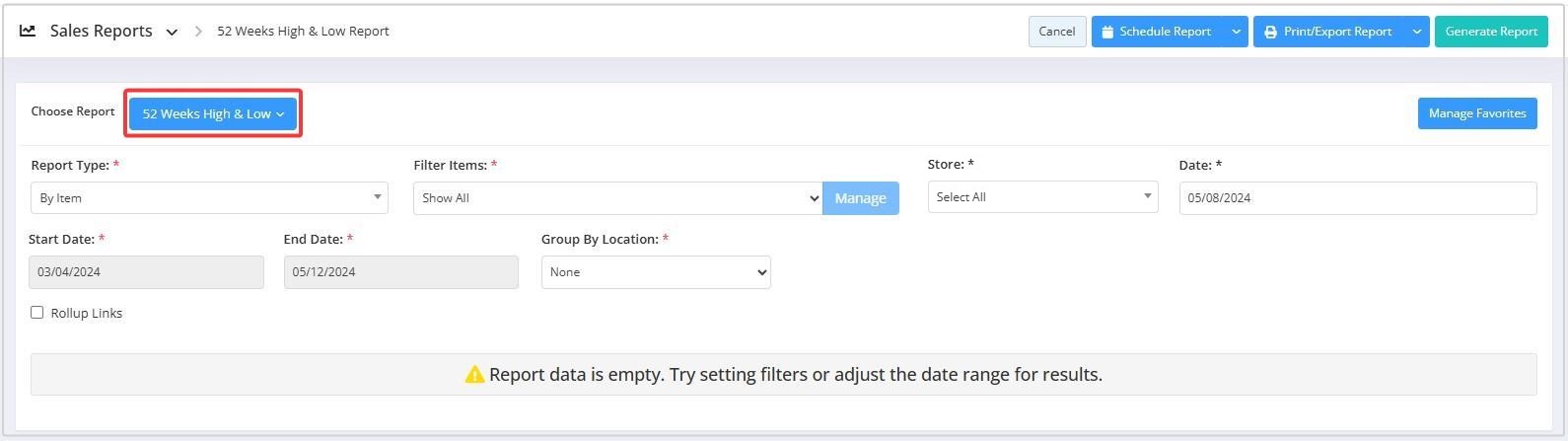Expand the Schedule Report arrow dropdown
Image resolution: width=1568 pixels, height=441 pixels.
pos(1236,32)
